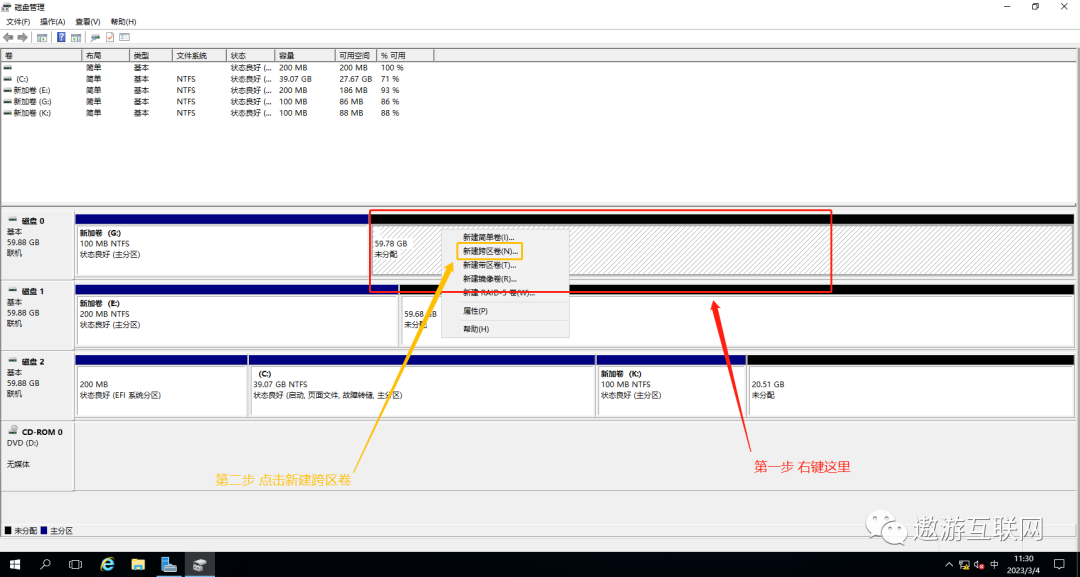The height and width of the screenshot is (577, 1080).
Task: Click the 71 % available cell
Action: pos(390,79)
